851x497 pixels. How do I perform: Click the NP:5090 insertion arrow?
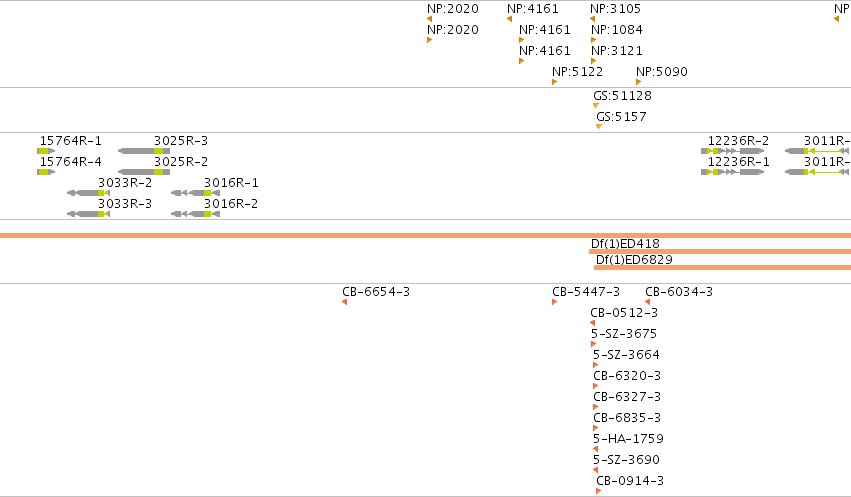(x=638, y=82)
